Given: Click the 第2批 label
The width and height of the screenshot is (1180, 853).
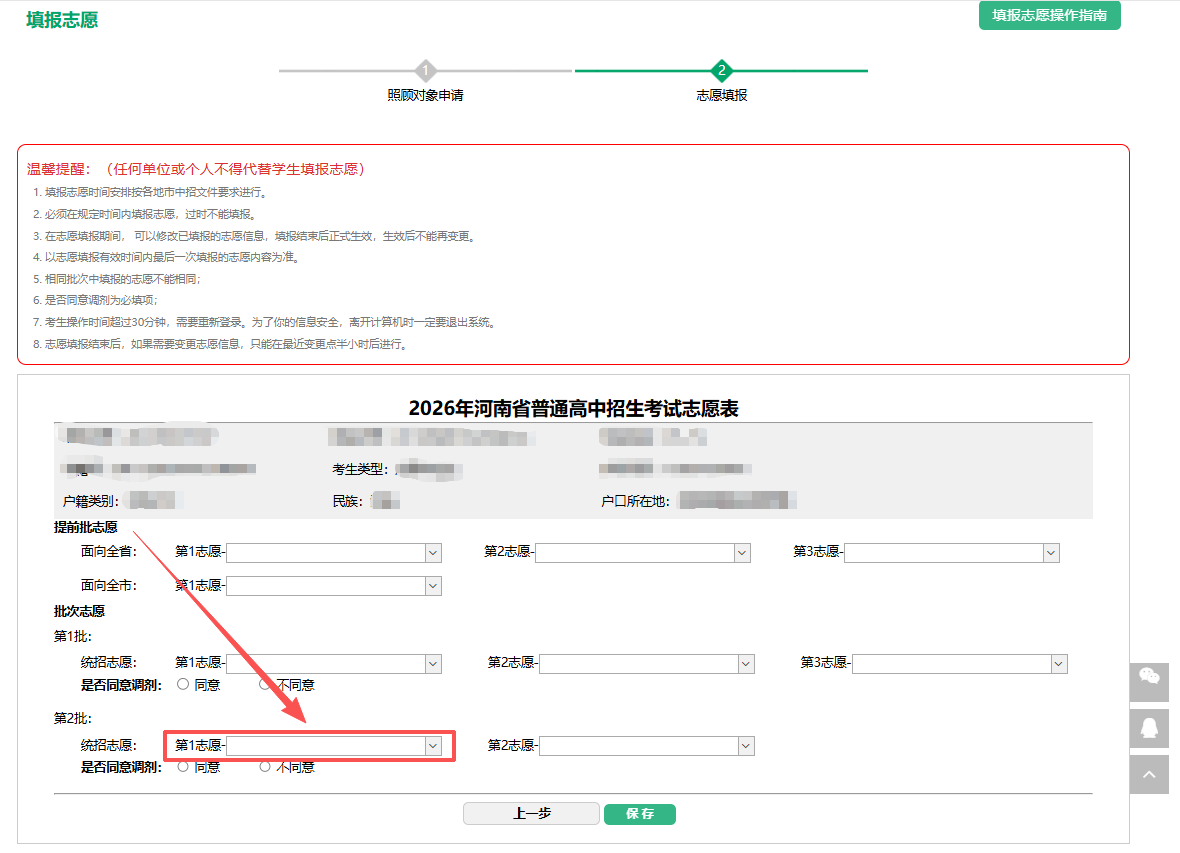Looking at the screenshot, I should 73,718.
